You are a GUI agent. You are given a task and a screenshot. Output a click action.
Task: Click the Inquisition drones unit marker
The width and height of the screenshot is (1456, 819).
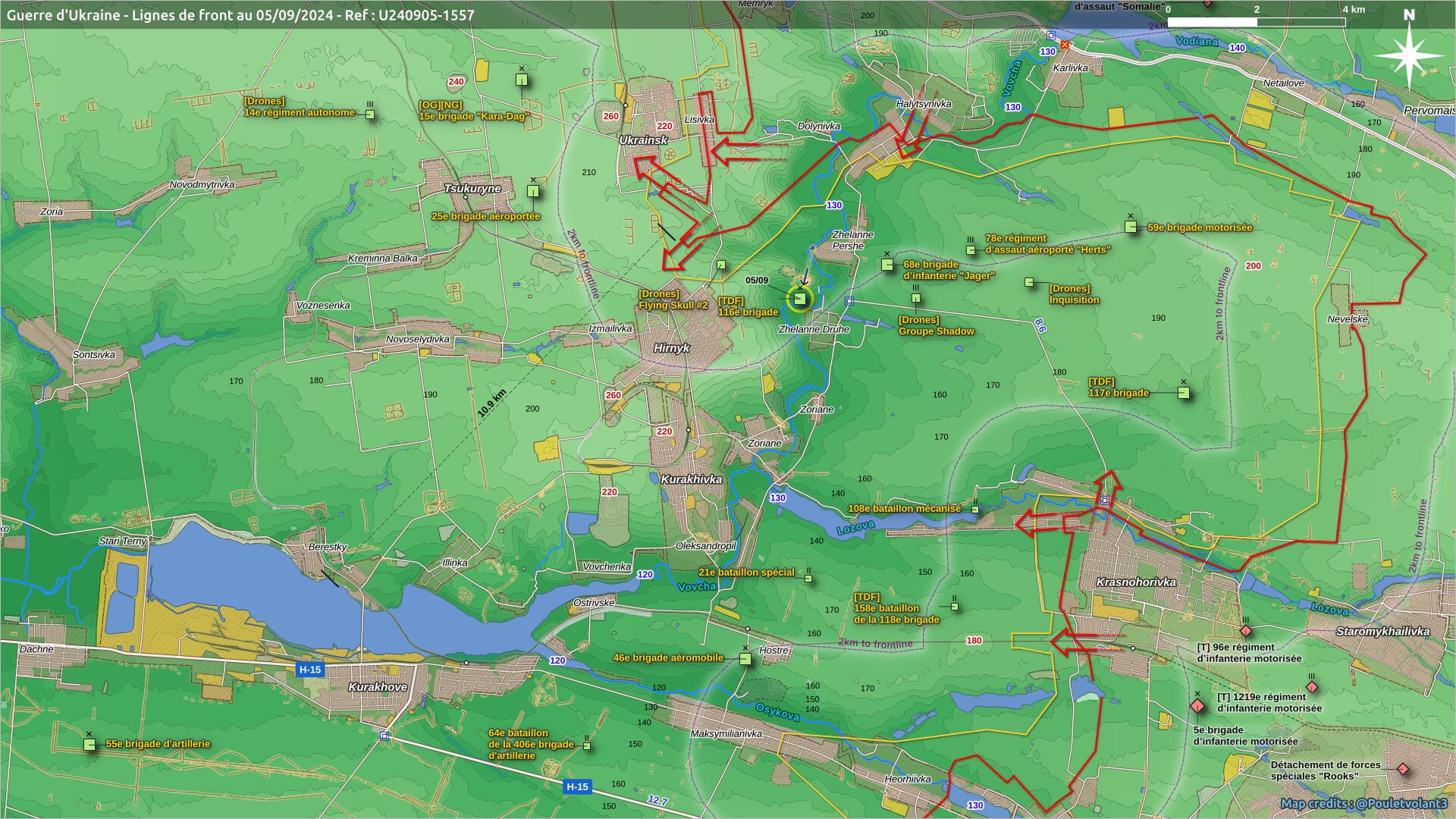1029,282
